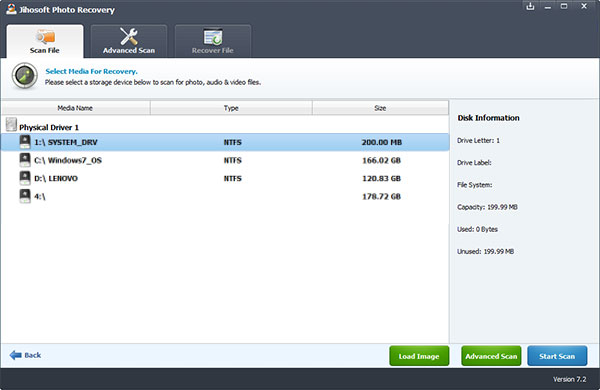Screen dimensions: 600x390
Task: Click the radar scan icon beside Select Media
Action: coord(24,76)
